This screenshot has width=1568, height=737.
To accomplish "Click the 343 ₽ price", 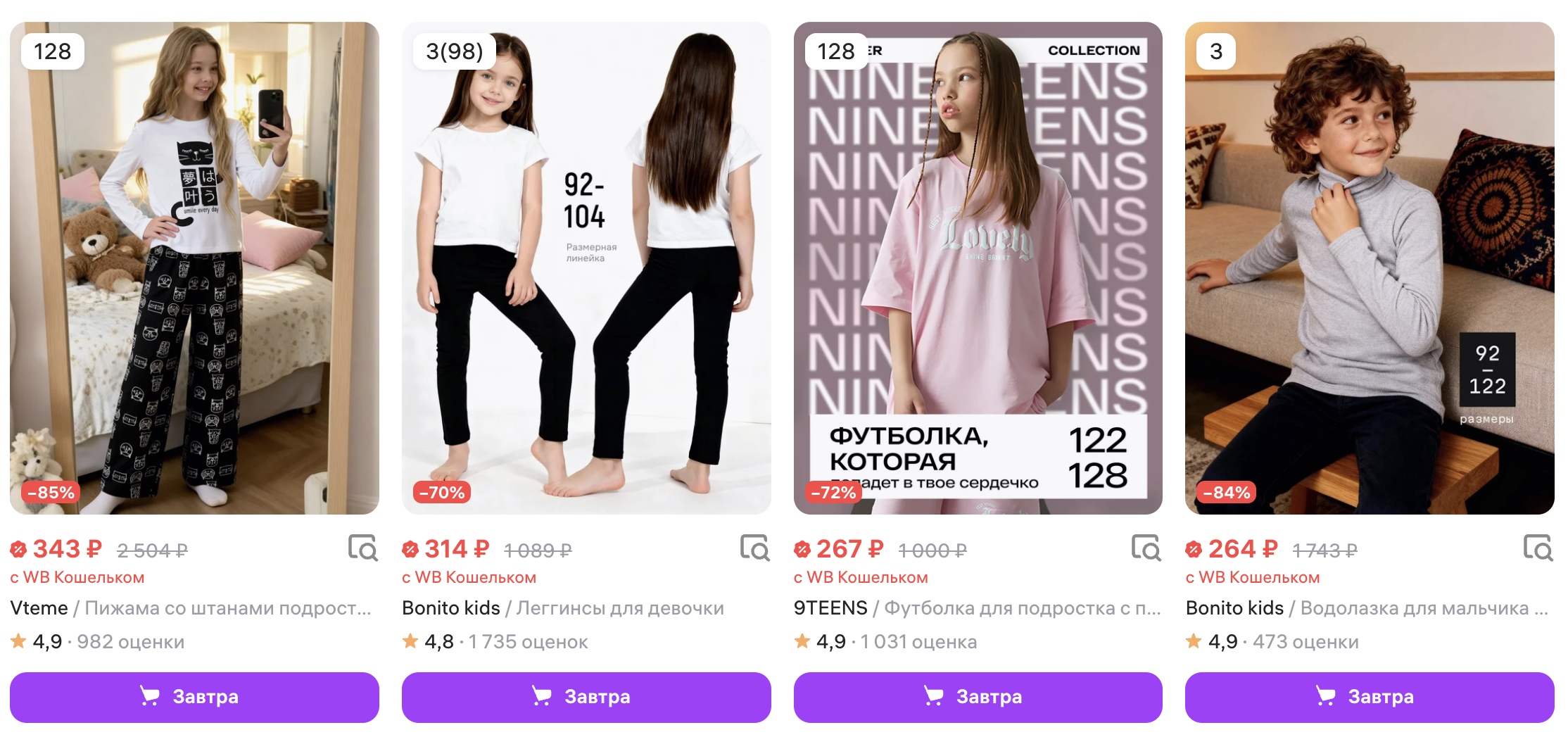I will point(68,549).
